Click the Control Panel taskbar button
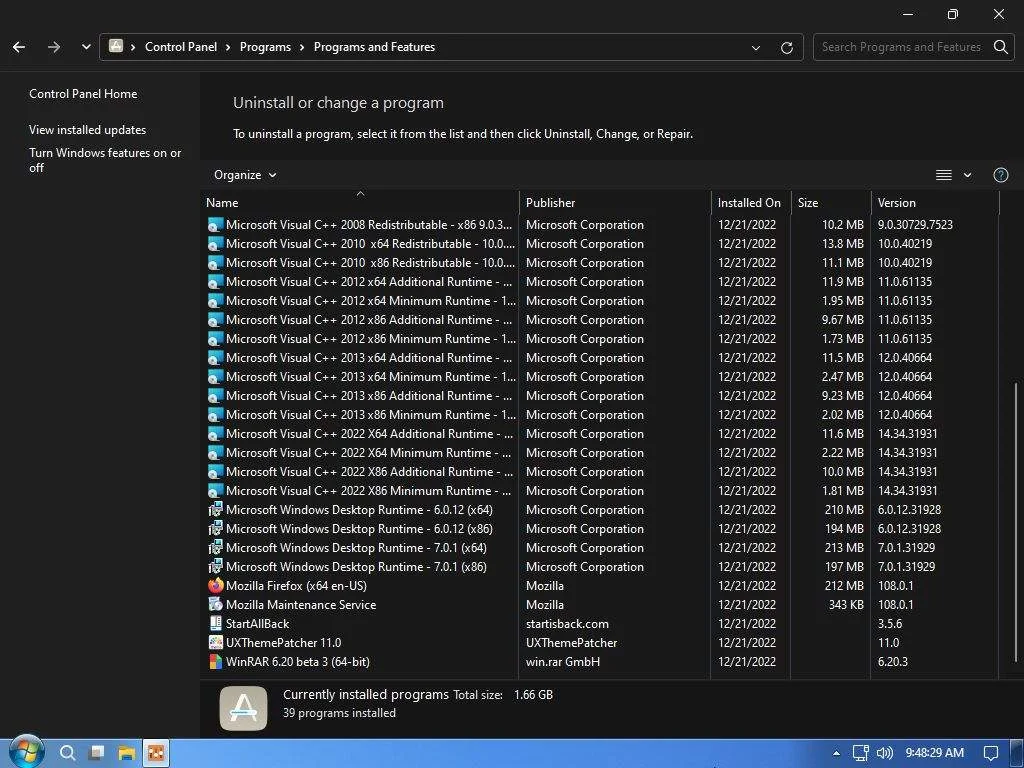The width and height of the screenshot is (1024, 768). (156, 753)
